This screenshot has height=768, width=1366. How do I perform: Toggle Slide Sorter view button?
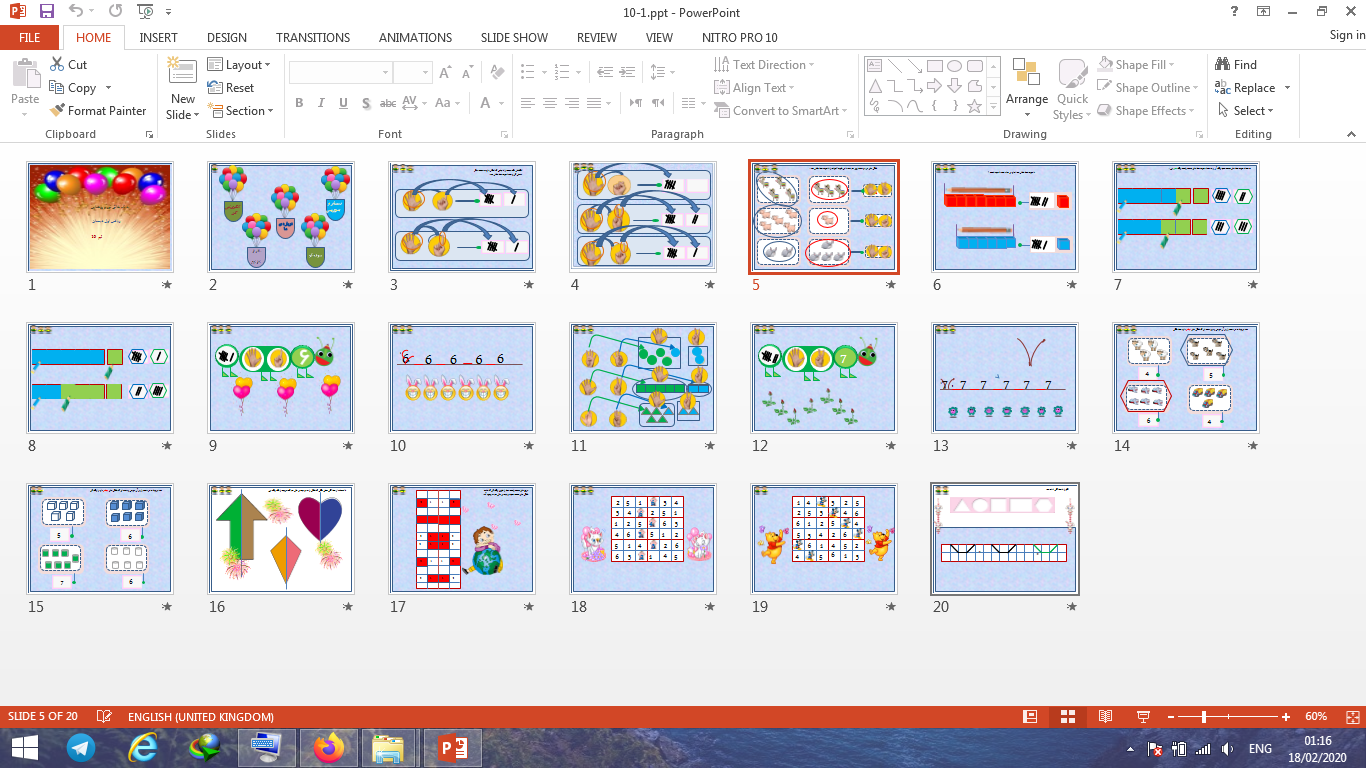click(x=1068, y=717)
